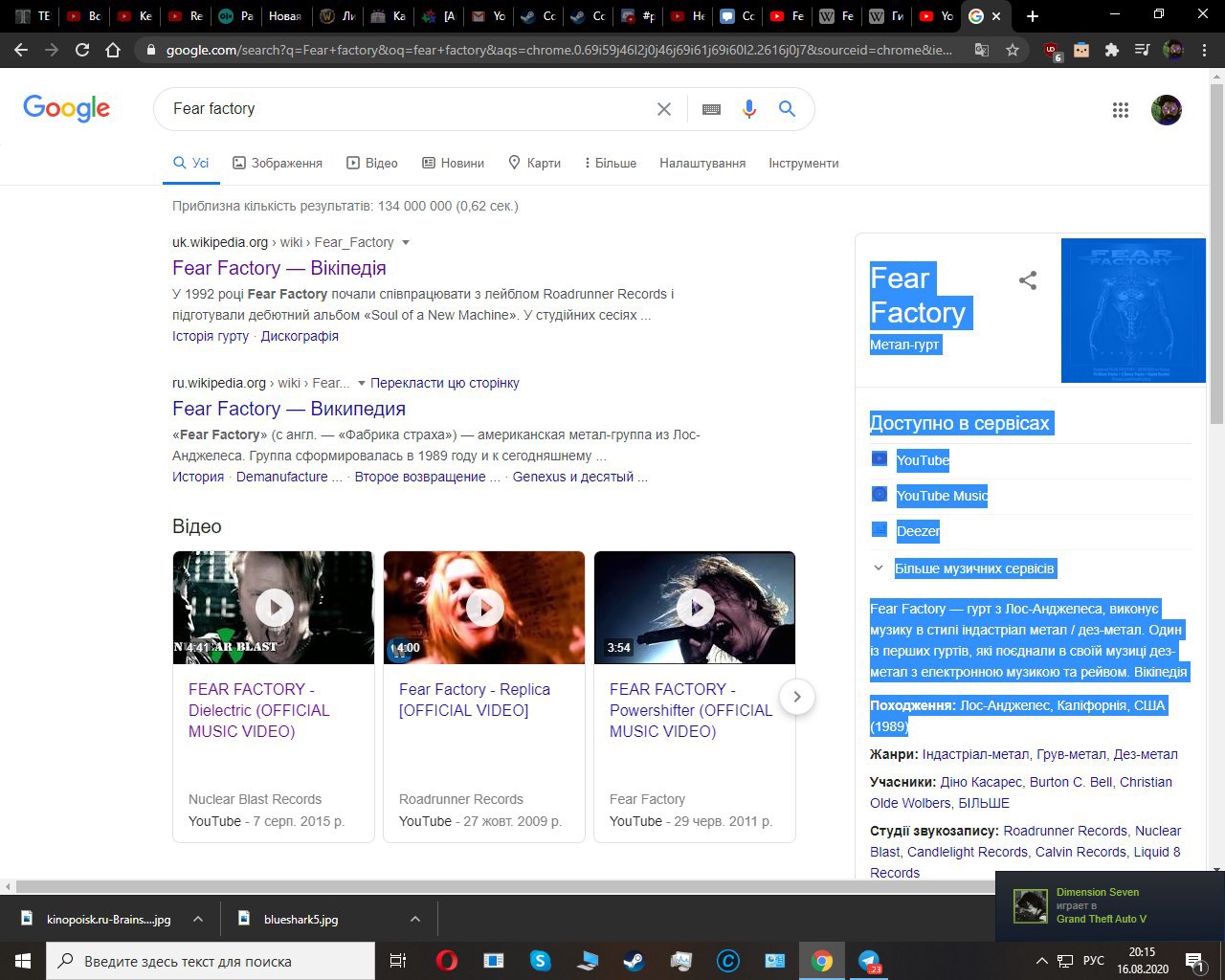The height and width of the screenshot is (980, 1225).
Task: Click the Chrome address bar URL
Action: click(x=560, y=50)
